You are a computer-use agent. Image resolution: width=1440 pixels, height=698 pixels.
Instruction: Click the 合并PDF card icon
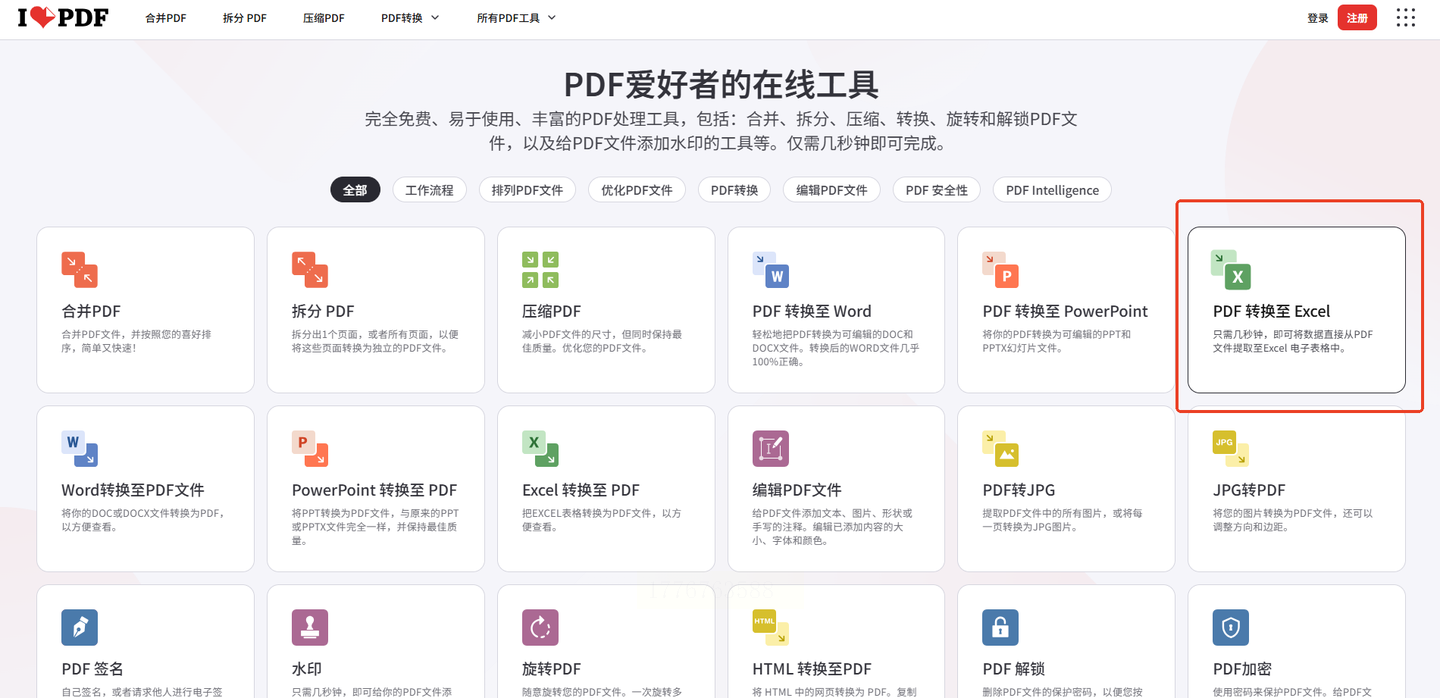click(79, 270)
